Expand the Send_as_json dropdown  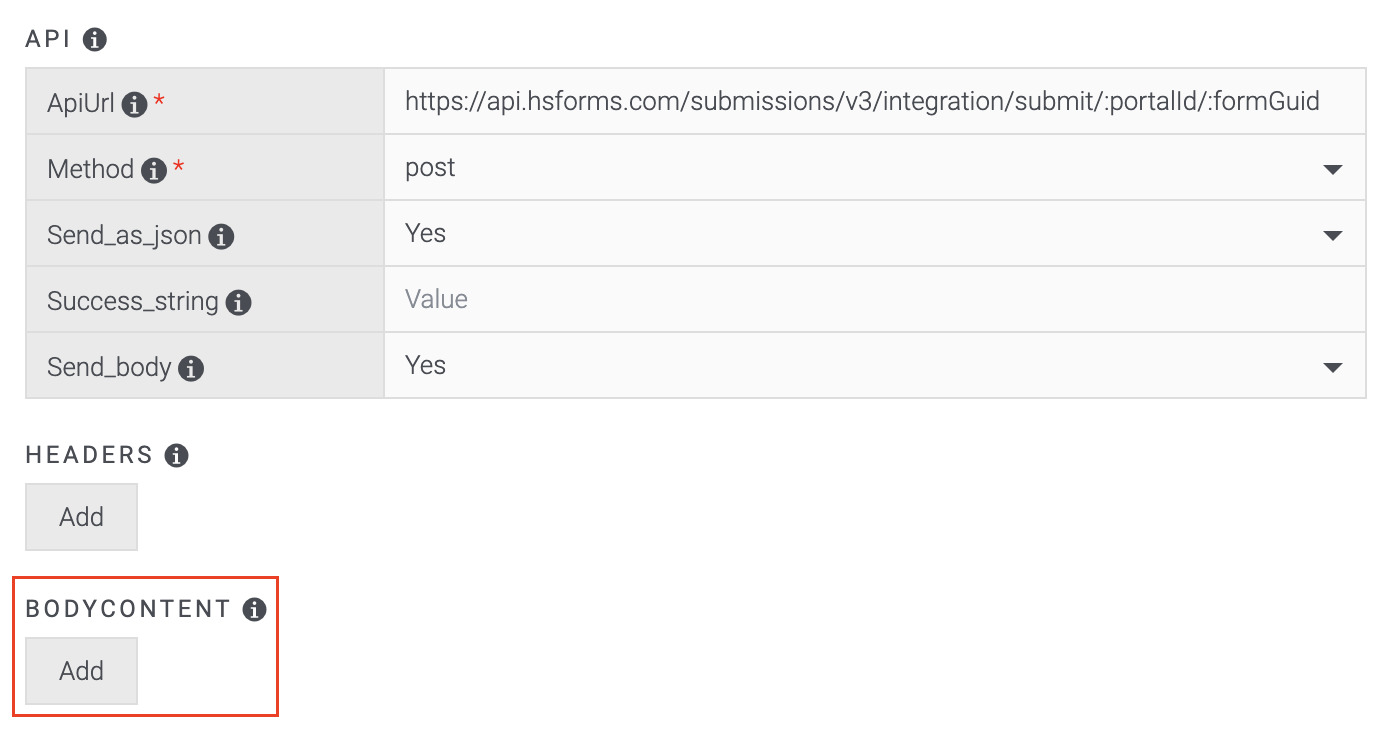coord(874,234)
